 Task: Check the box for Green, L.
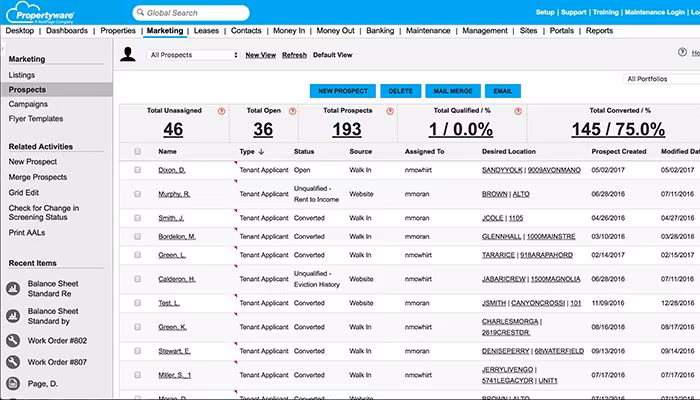click(x=138, y=255)
